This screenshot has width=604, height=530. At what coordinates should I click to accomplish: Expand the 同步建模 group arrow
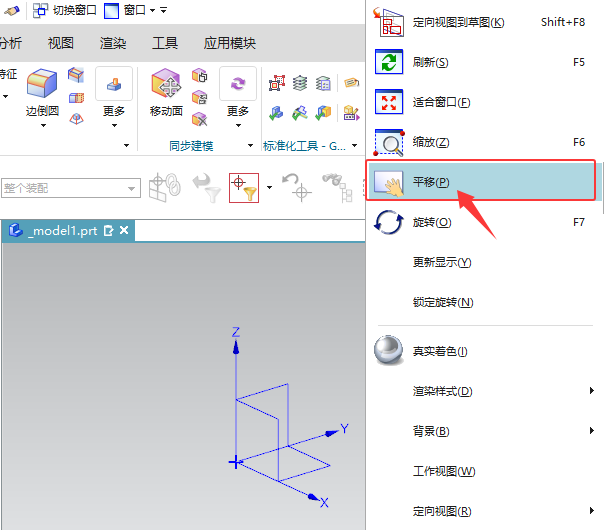point(250,146)
